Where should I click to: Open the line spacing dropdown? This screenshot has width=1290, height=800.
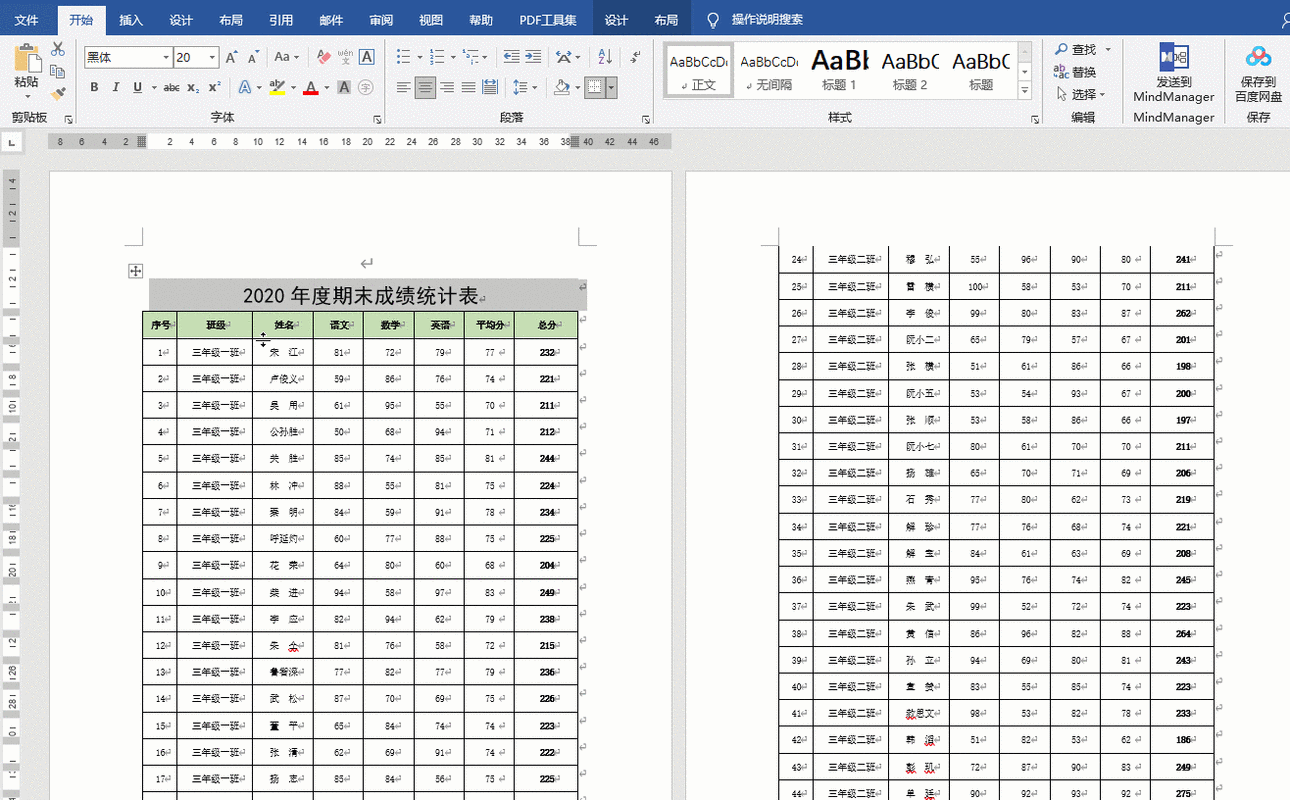[x=524, y=87]
